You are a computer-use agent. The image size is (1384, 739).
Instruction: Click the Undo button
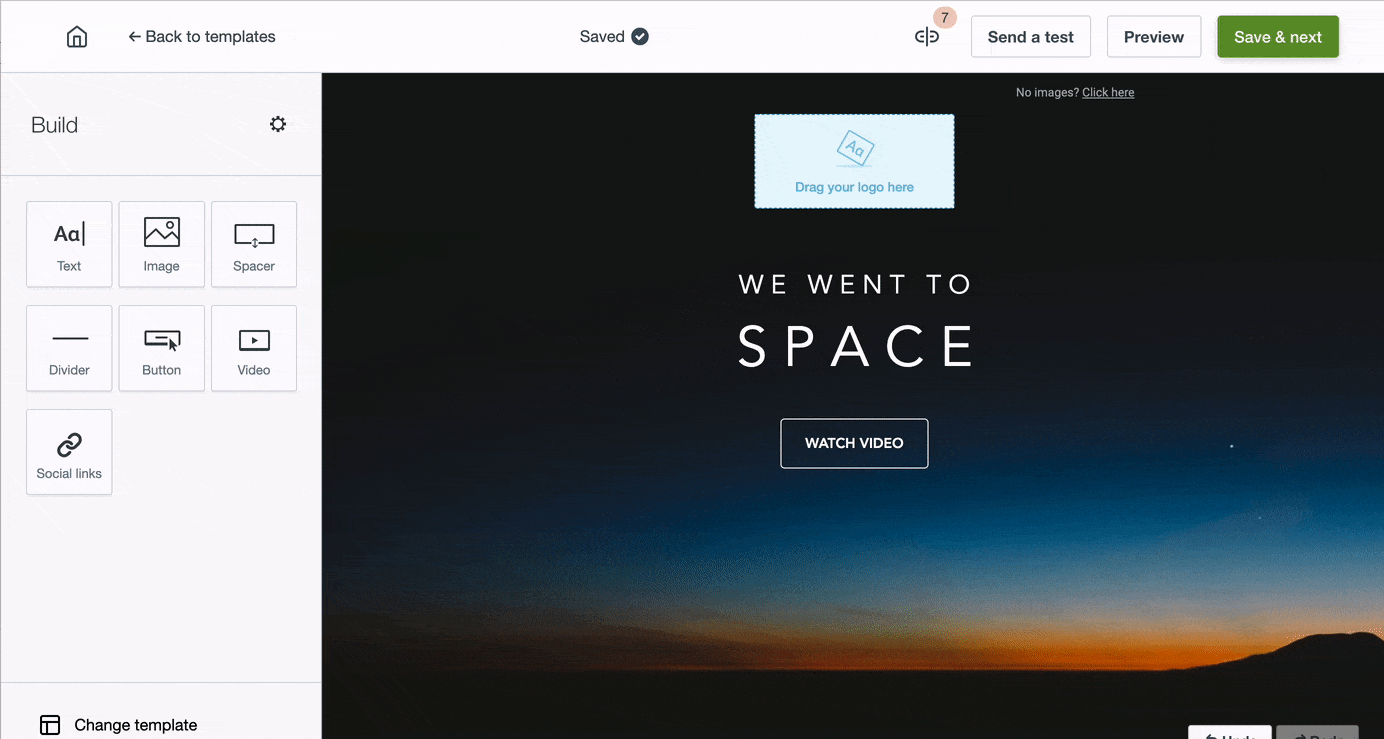(x=1229, y=733)
